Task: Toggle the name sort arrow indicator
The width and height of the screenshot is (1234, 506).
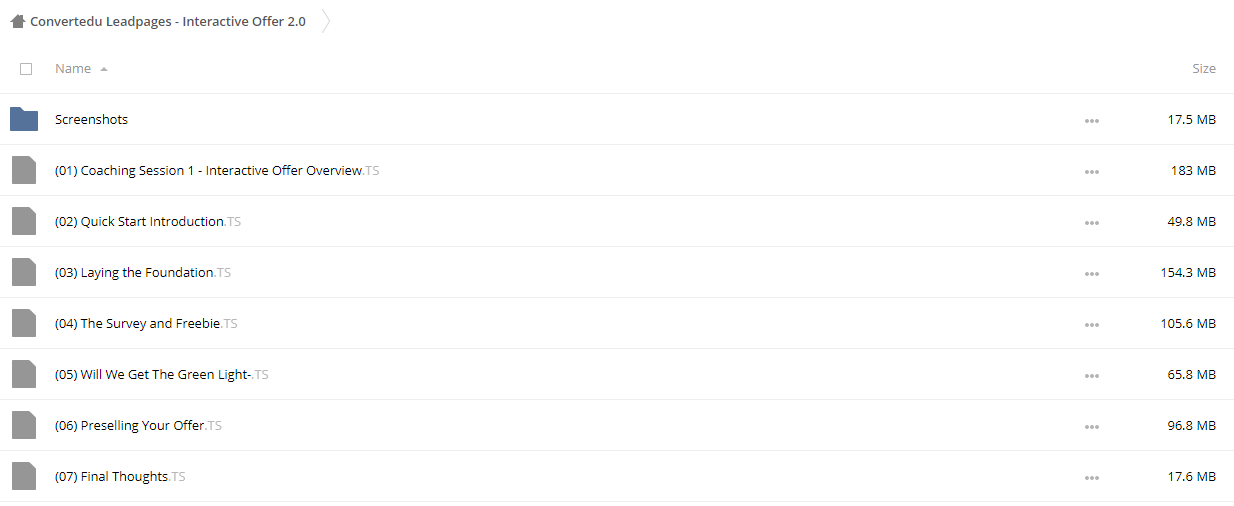Action: (104, 69)
